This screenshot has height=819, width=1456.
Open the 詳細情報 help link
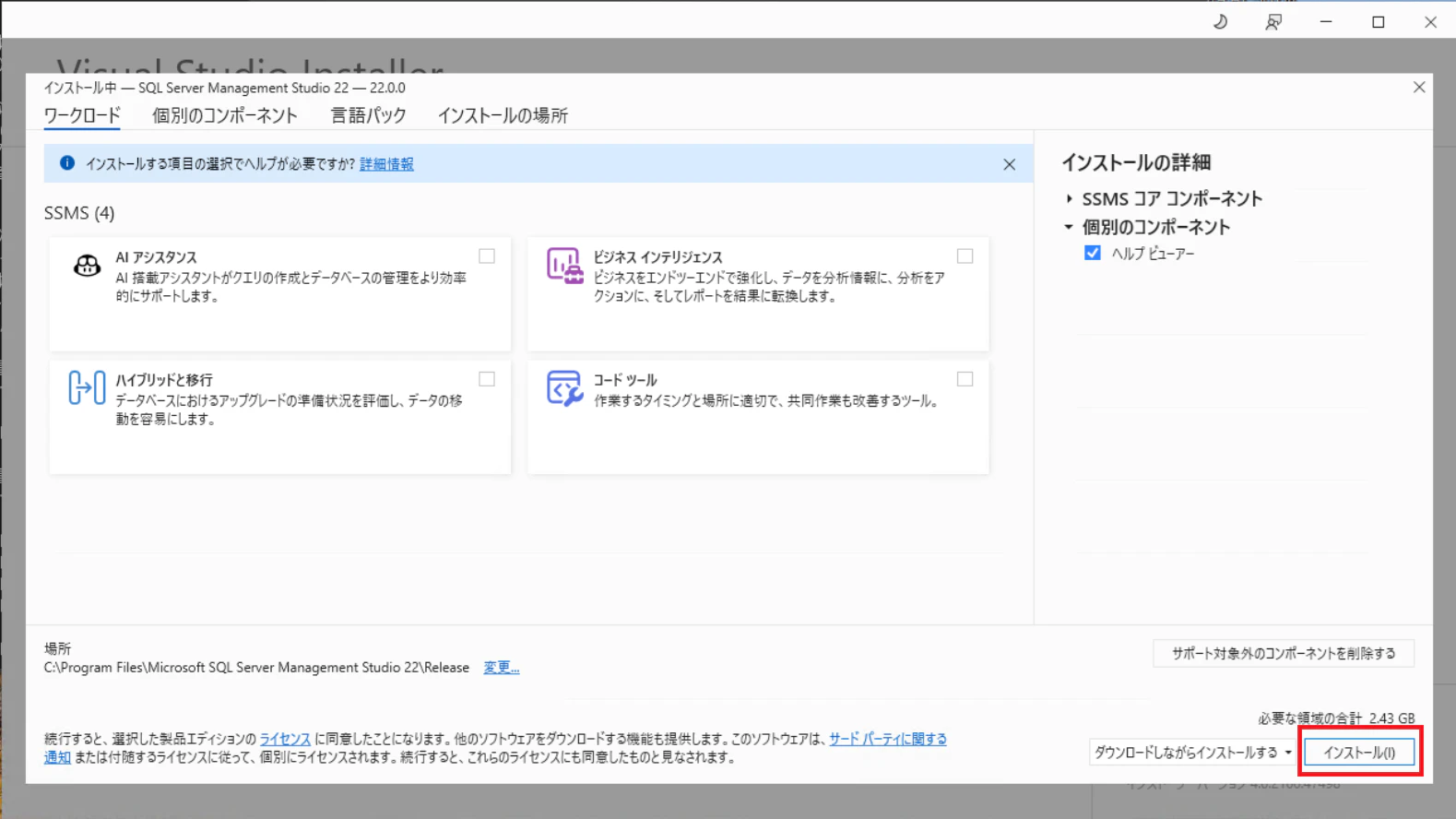(386, 164)
